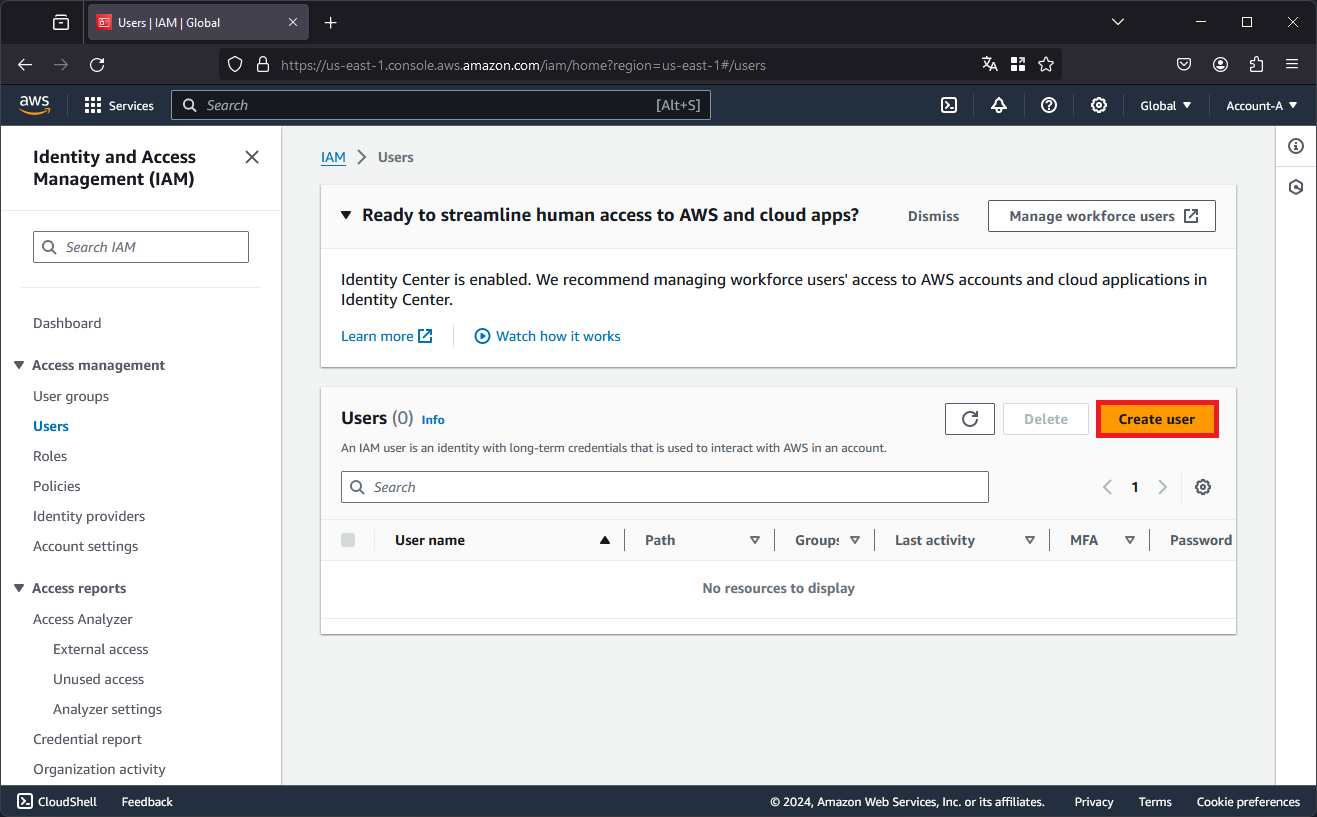Click the shield tracking protection icon
This screenshot has height=817, width=1317.
tap(235, 64)
